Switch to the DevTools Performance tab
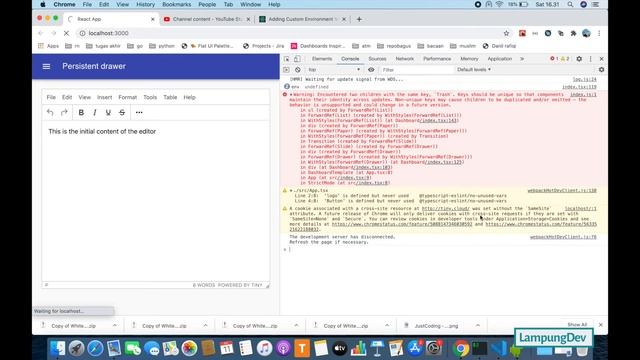Screen dimensions: 640x360 click(x=437, y=59)
